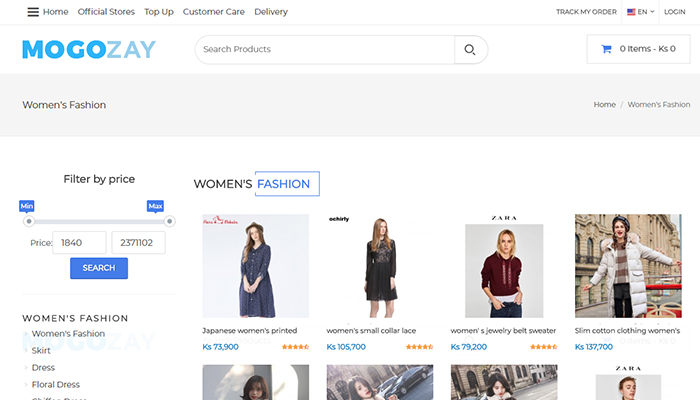Image resolution: width=700 pixels, height=400 pixels.
Task: Open the hamburger menu icon
Action: point(33,12)
